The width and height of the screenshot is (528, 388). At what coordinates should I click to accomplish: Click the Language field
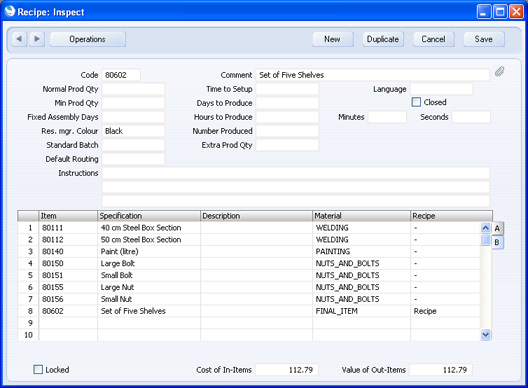[441, 89]
